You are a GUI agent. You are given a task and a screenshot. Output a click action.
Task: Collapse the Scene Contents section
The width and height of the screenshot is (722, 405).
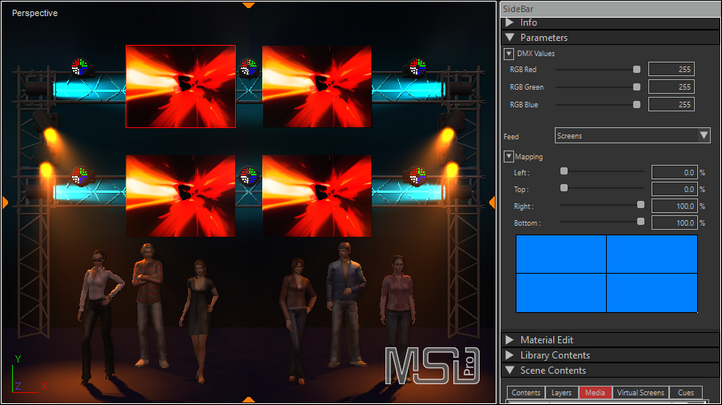click(x=509, y=370)
